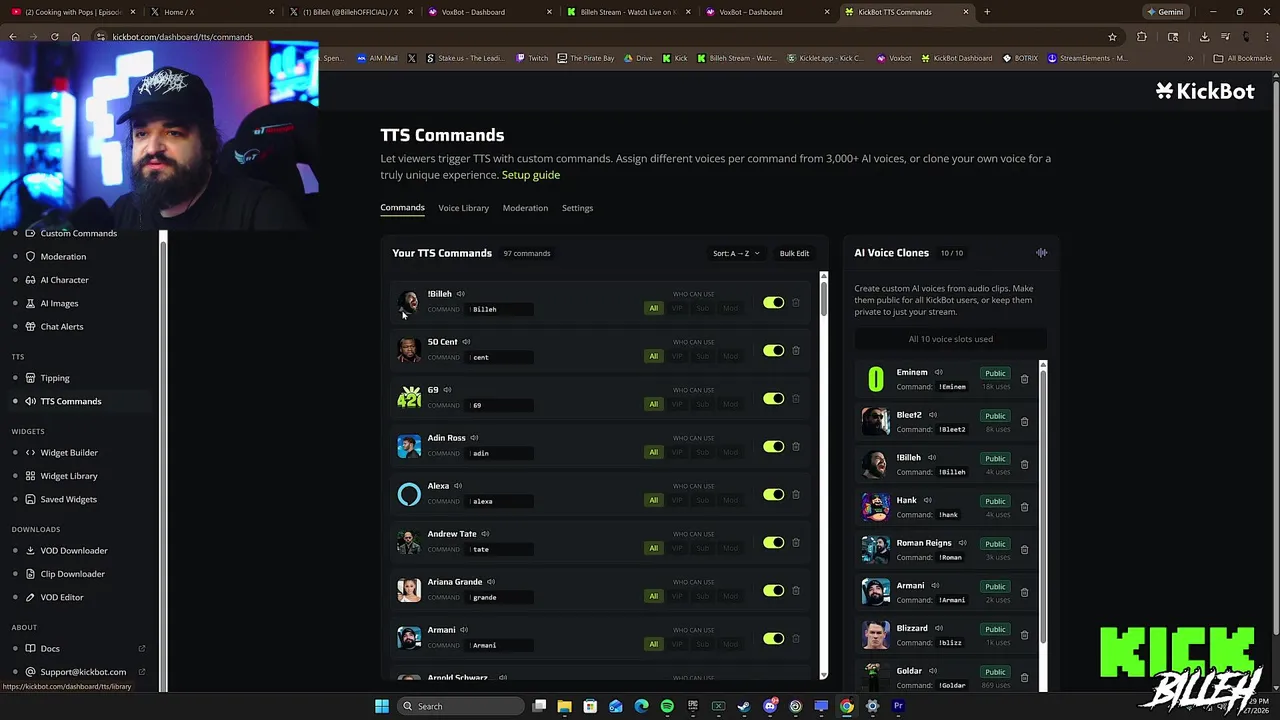Open the Setup guide link

pyautogui.click(x=530, y=175)
